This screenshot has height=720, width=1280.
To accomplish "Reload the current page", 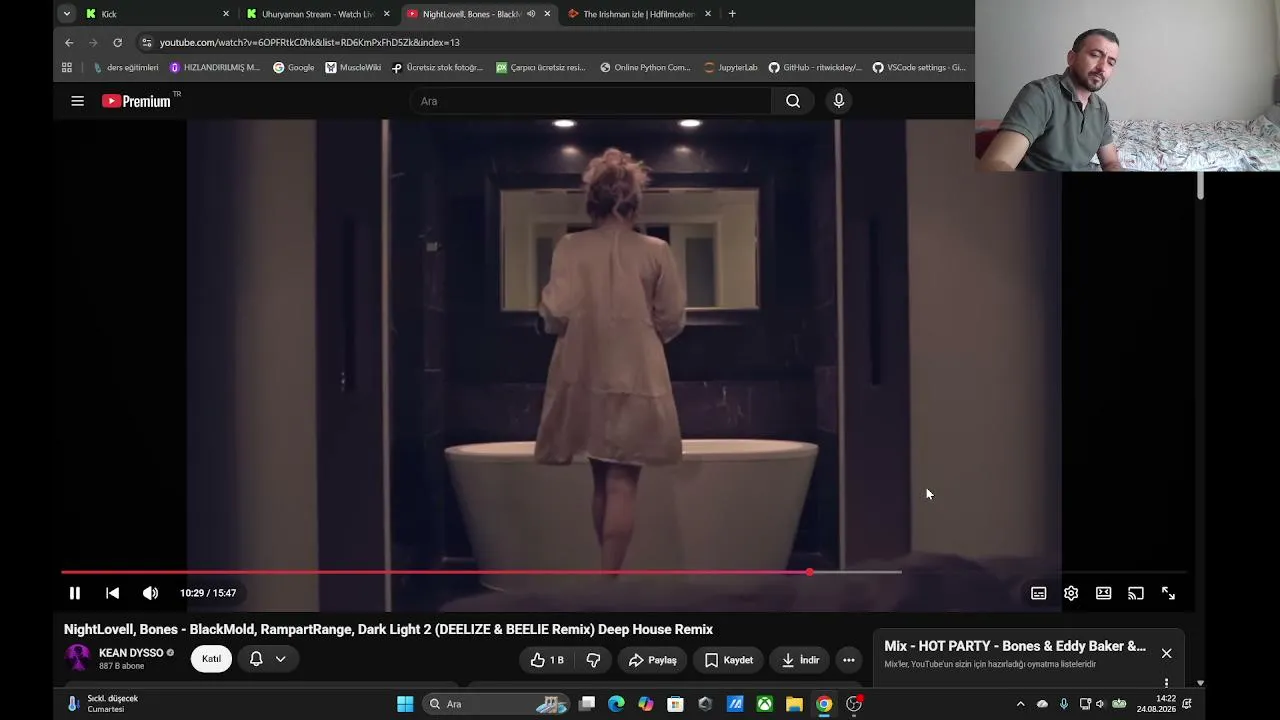I will tap(117, 43).
